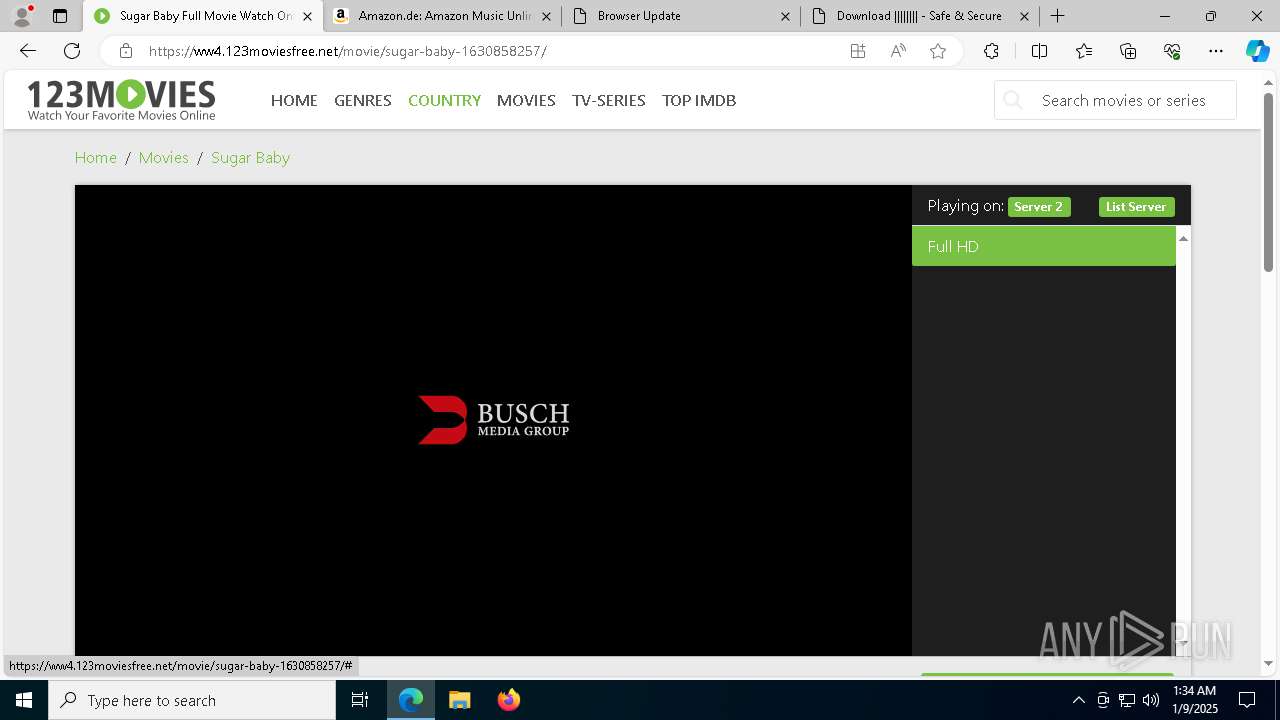Viewport: 1280px width, 720px height.
Task: Click the search magnifier icon on site
Action: click(x=1013, y=100)
